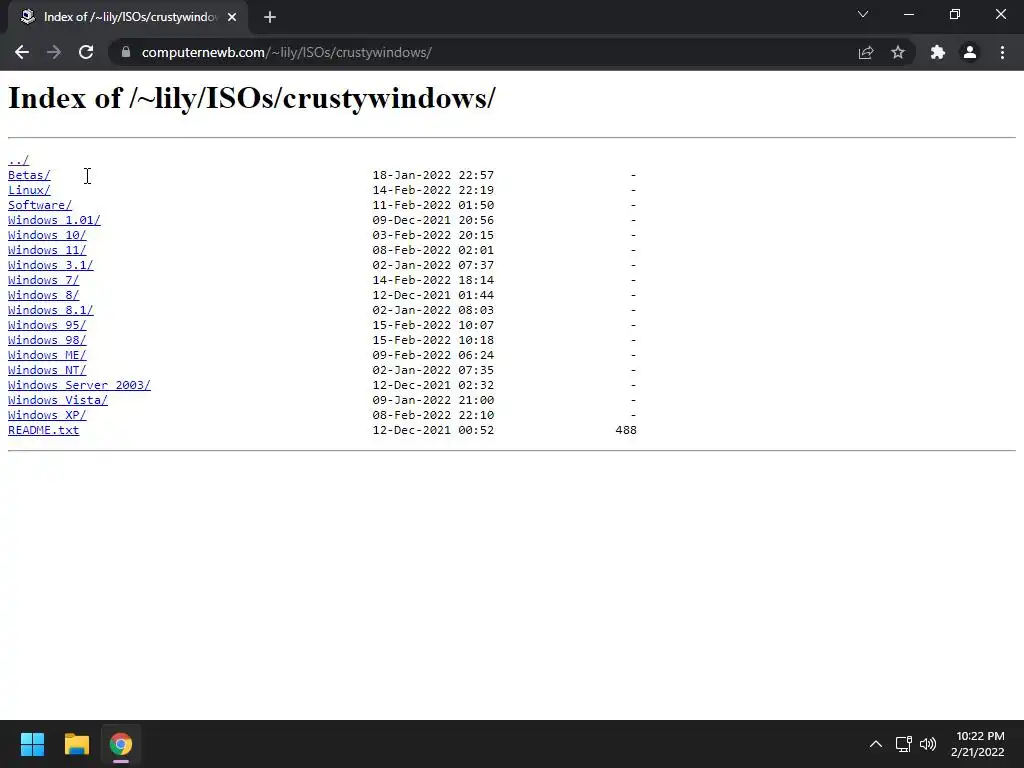Open the Windows Server 2003/ folder link
The height and width of the screenshot is (768, 1024).
[x=80, y=385]
